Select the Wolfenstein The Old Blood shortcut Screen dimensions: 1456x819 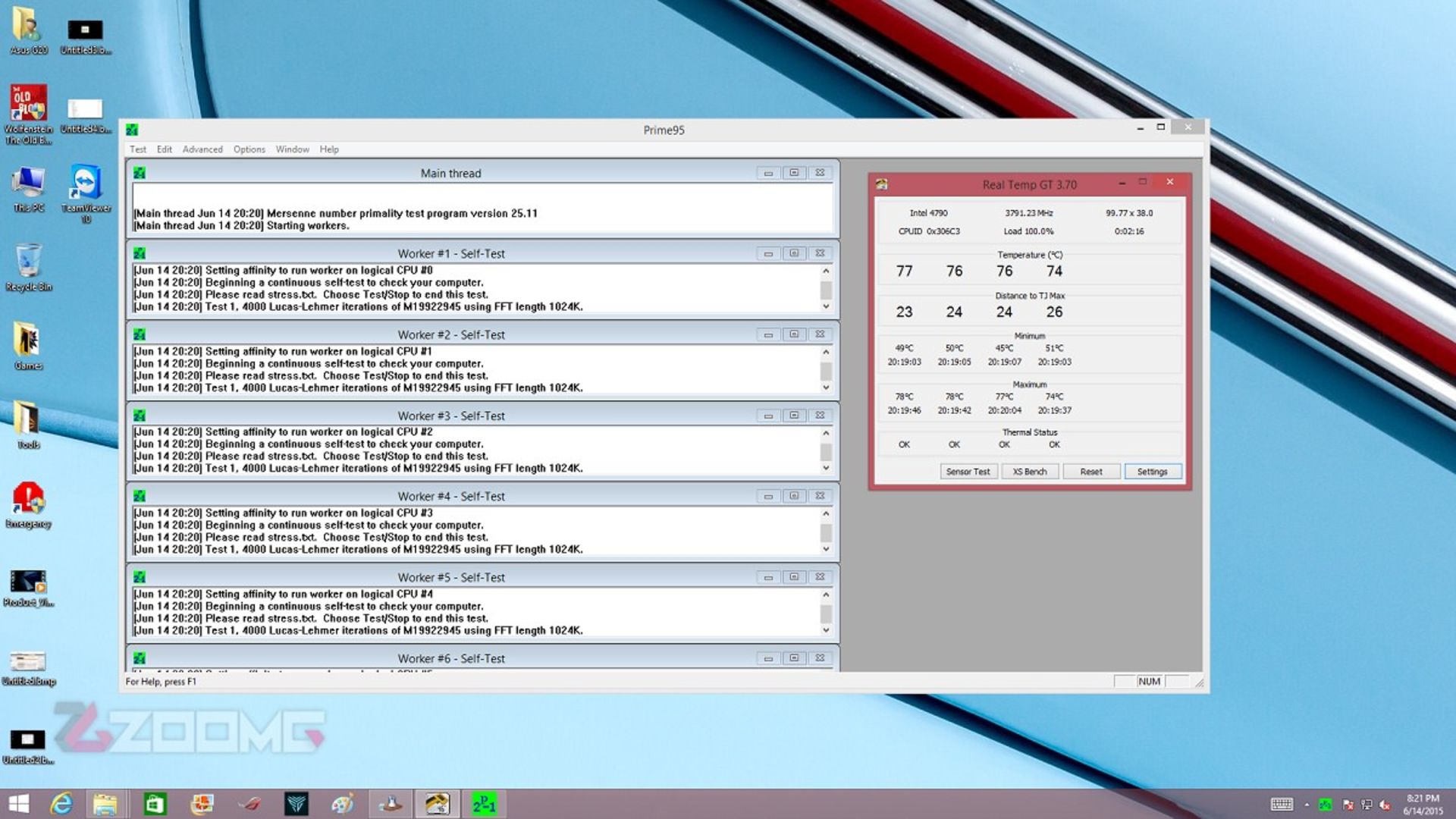(x=28, y=114)
